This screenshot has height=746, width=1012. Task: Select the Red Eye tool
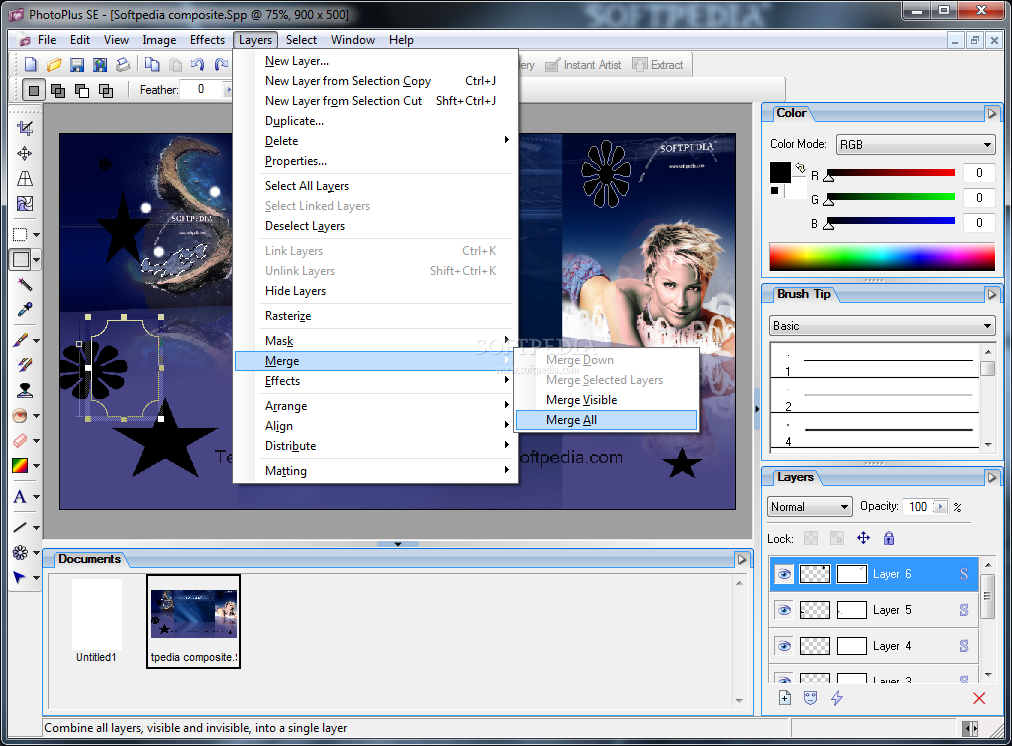coord(21,416)
